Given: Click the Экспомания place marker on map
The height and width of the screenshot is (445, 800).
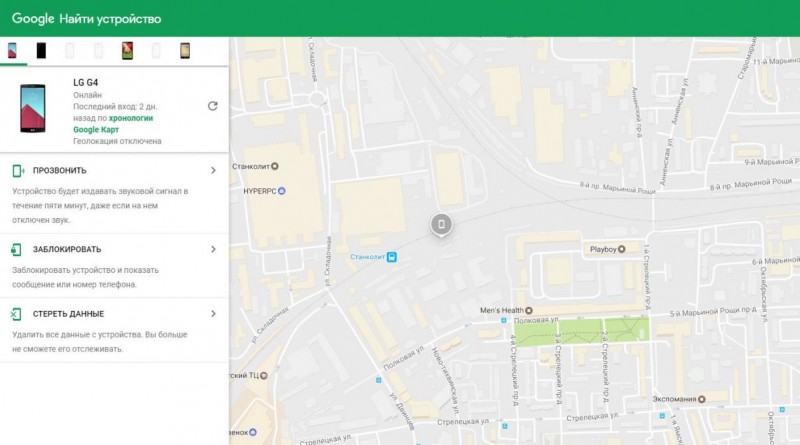Looking at the screenshot, I should tap(702, 399).
